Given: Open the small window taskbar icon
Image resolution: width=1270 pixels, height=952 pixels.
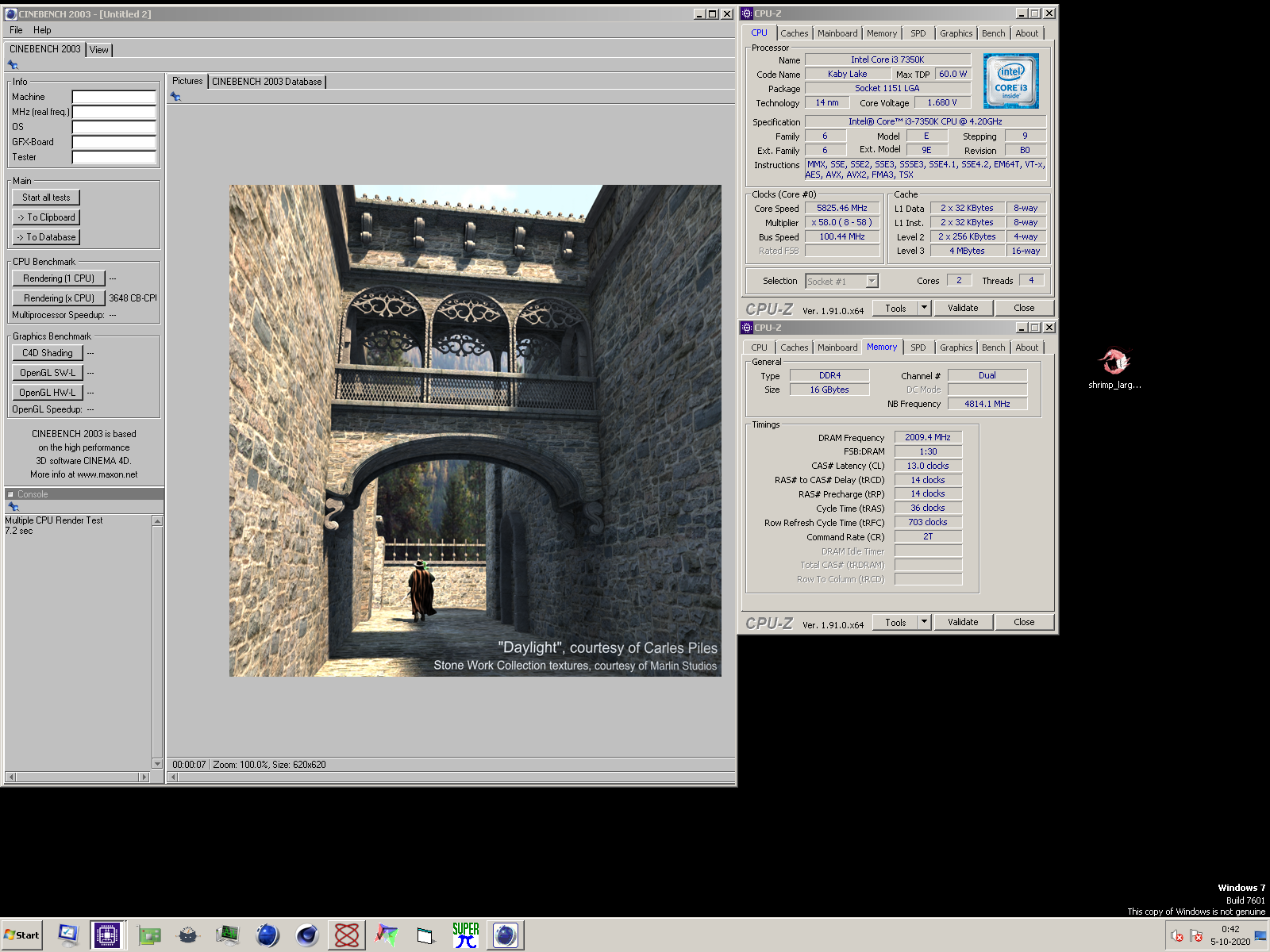Looking at the screenshot, I should (x=426, y=935).
